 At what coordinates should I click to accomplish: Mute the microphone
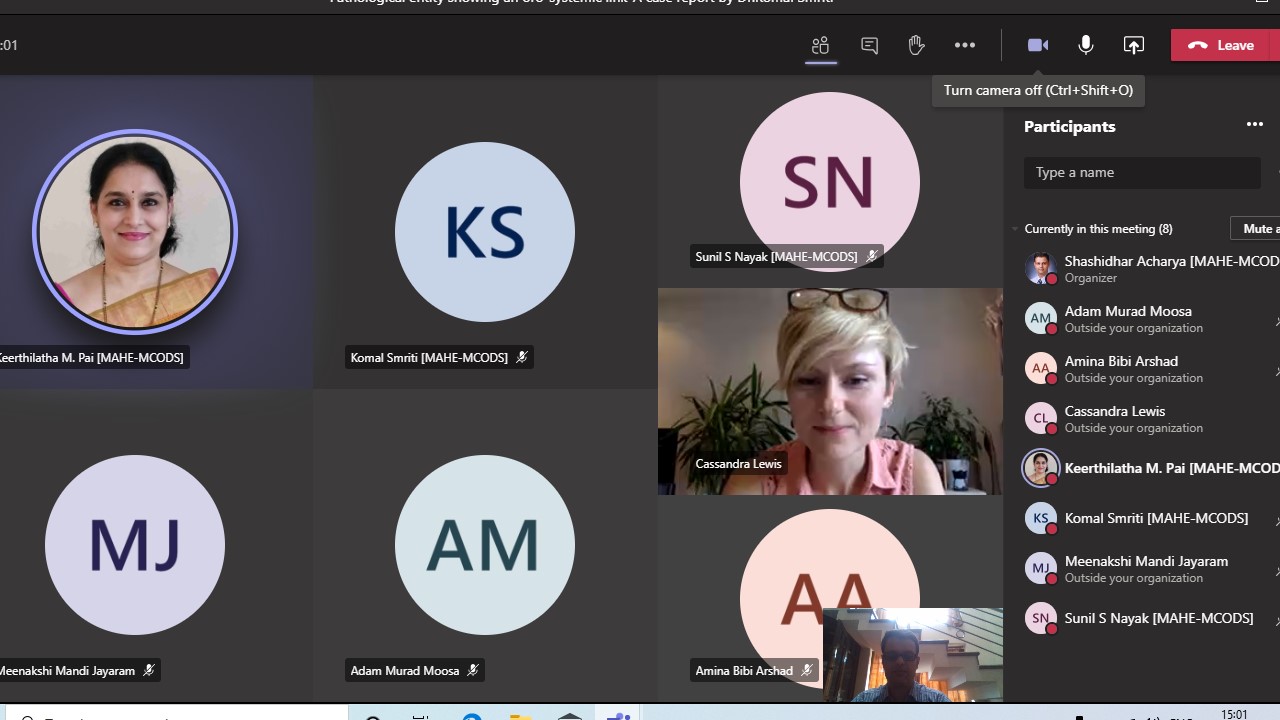(x=1085, y=45)
